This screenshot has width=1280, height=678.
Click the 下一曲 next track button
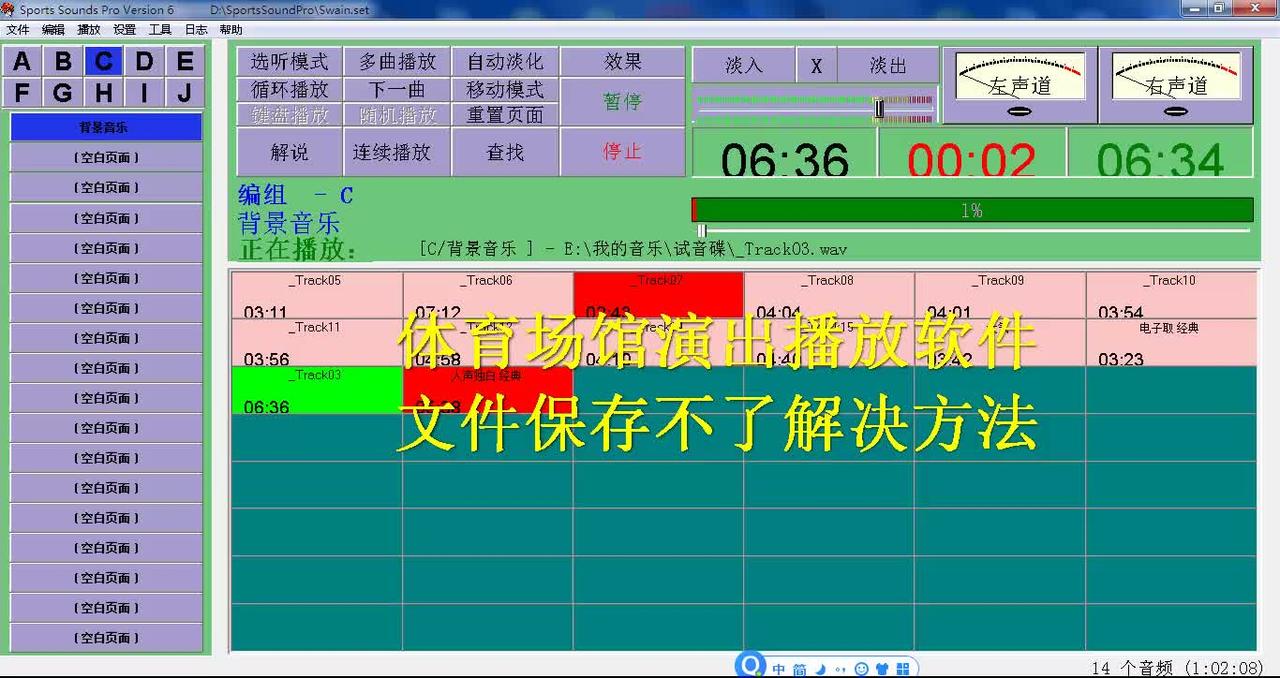click(x=396, y=89)
